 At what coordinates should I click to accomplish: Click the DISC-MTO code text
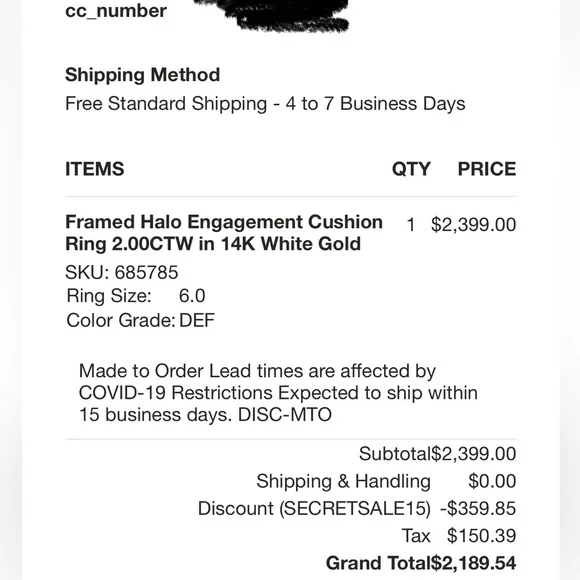point(284,415)
